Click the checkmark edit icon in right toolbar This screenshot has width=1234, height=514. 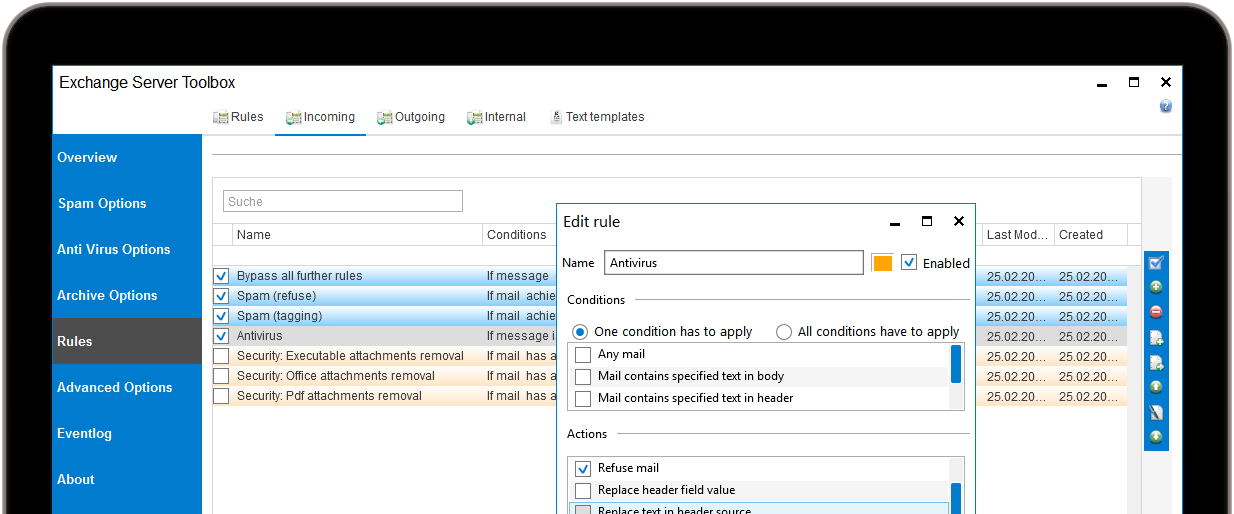coord(1156,263)
